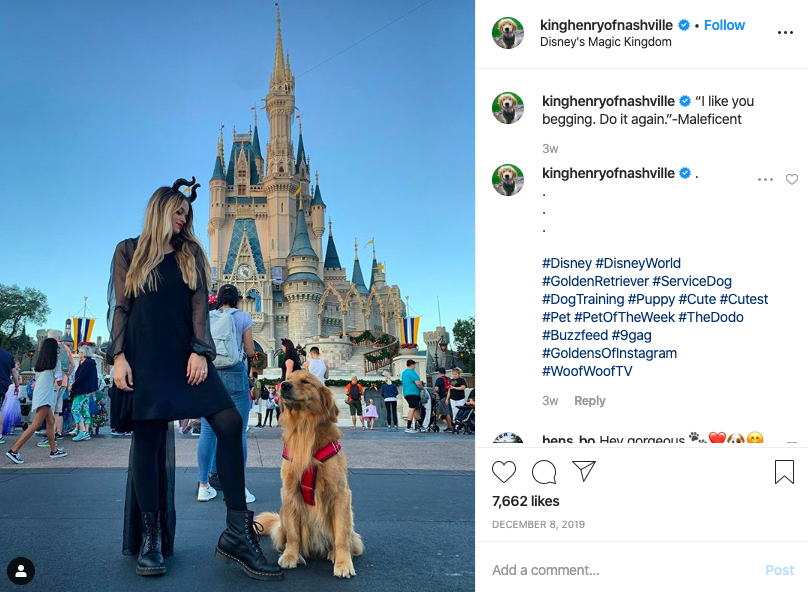This screenshot has width=808, height=592.
Task: Open Disney's Magic Kingdom location link
Action: (x=605, y=42)
